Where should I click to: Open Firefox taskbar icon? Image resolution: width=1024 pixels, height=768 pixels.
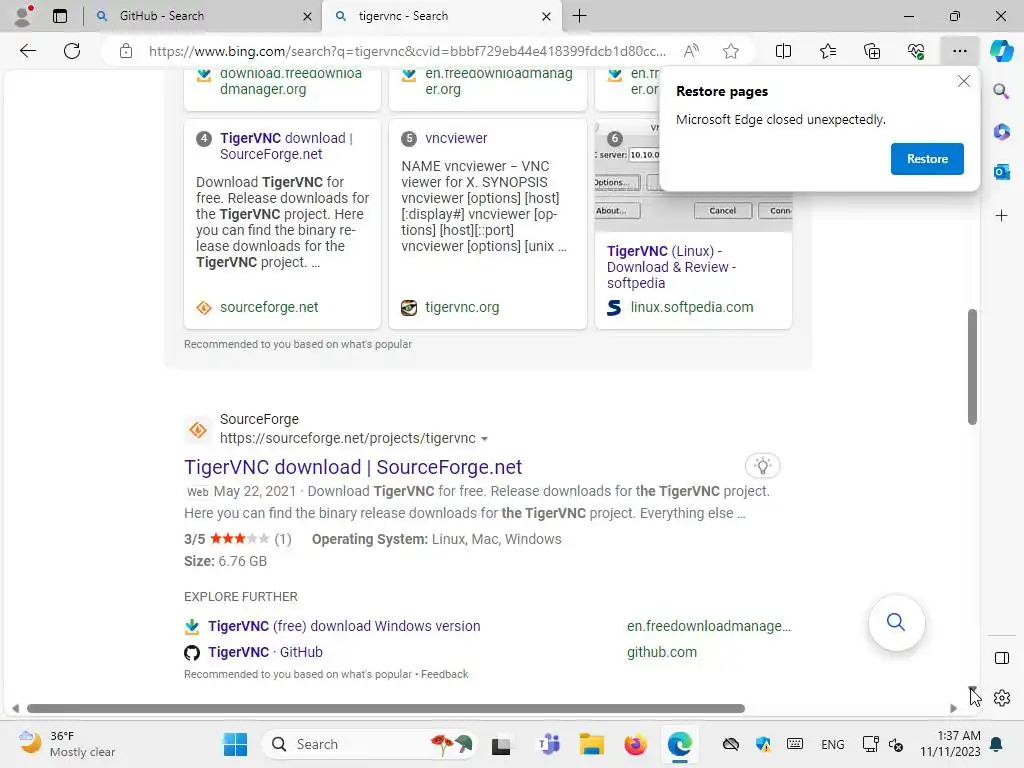point(635,744)
